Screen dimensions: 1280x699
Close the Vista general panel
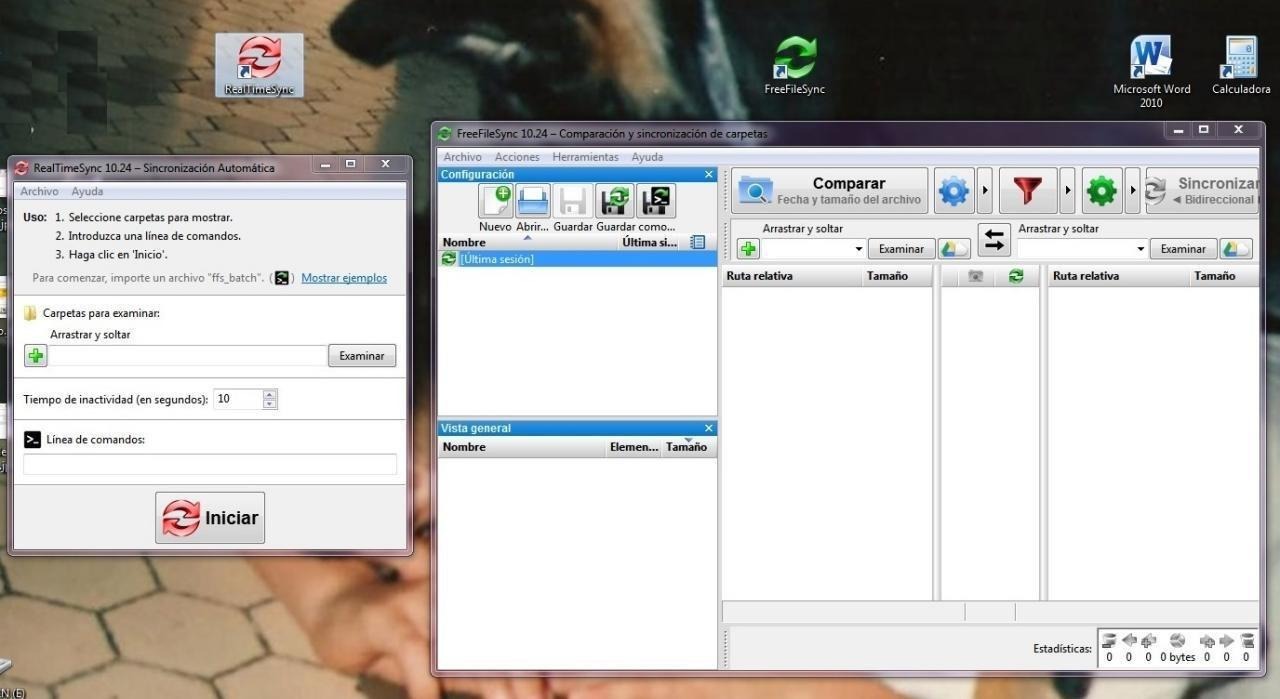(x=709, y=428)
